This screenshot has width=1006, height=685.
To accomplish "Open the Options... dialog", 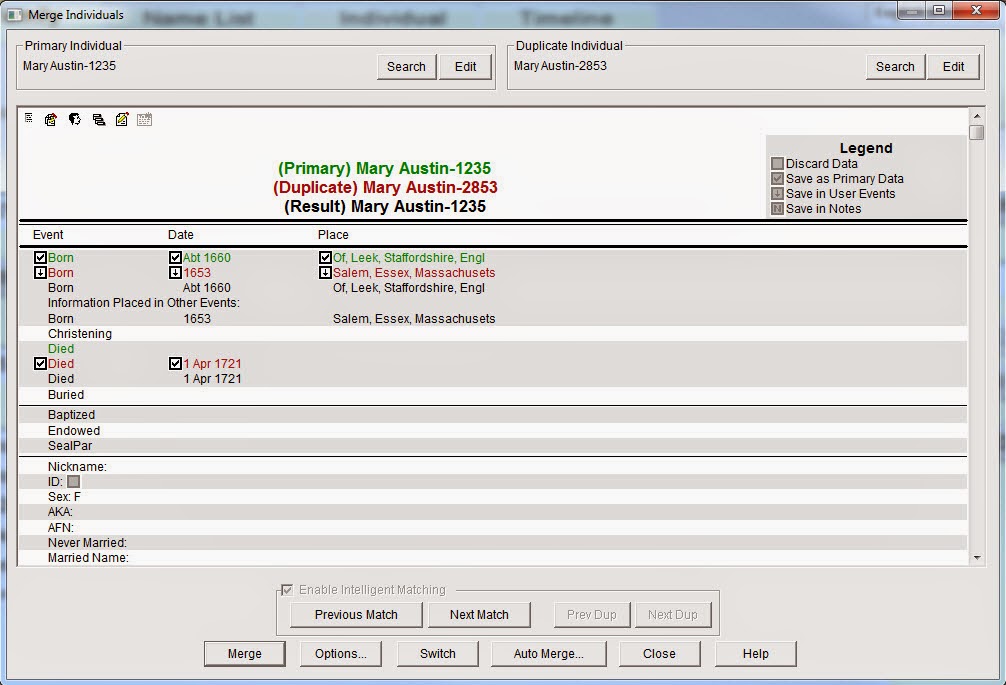I will click(x=341, y=654).
